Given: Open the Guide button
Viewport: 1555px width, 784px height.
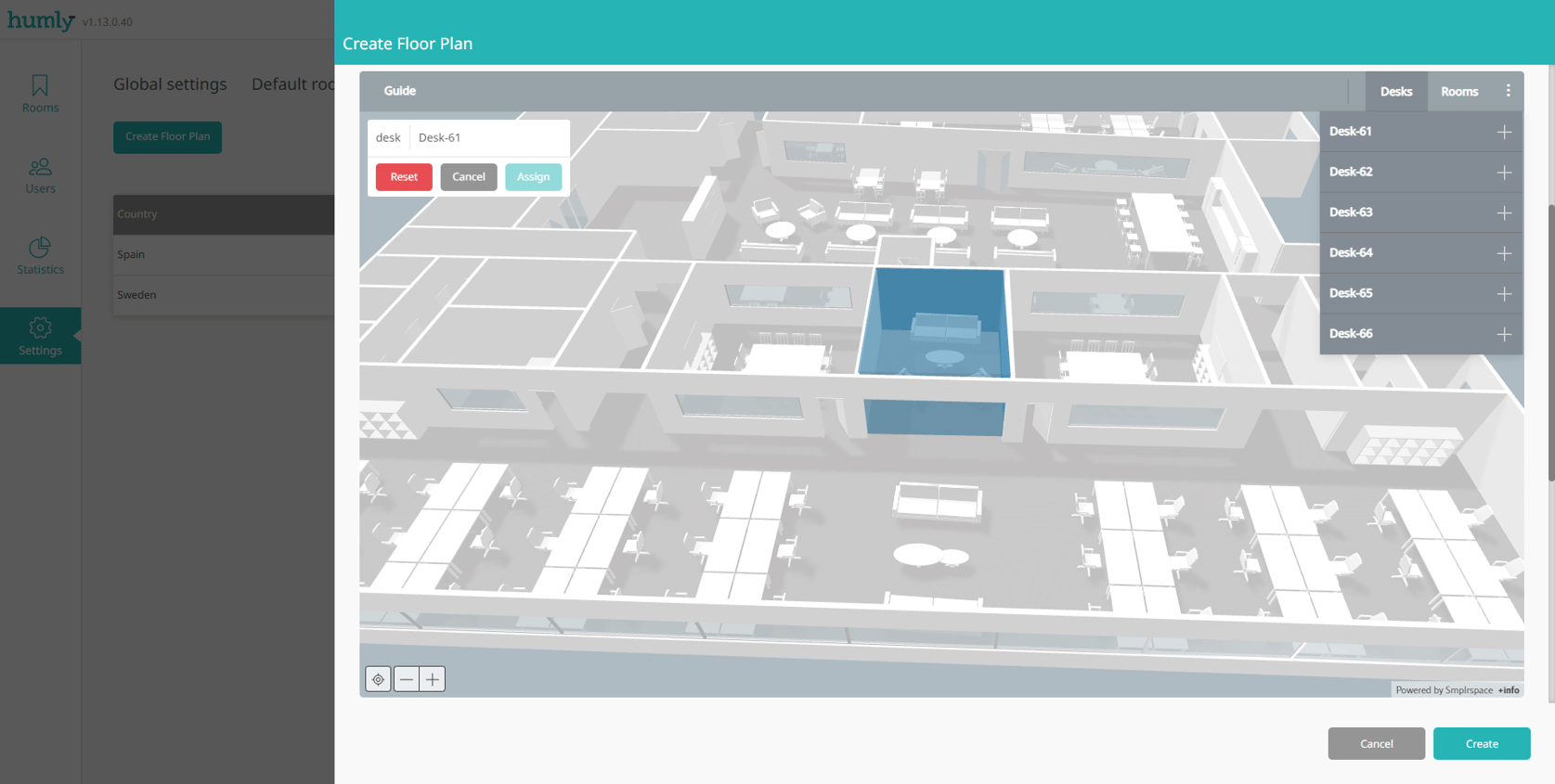Looking at the screenshot, I should (x=400, y=91).
